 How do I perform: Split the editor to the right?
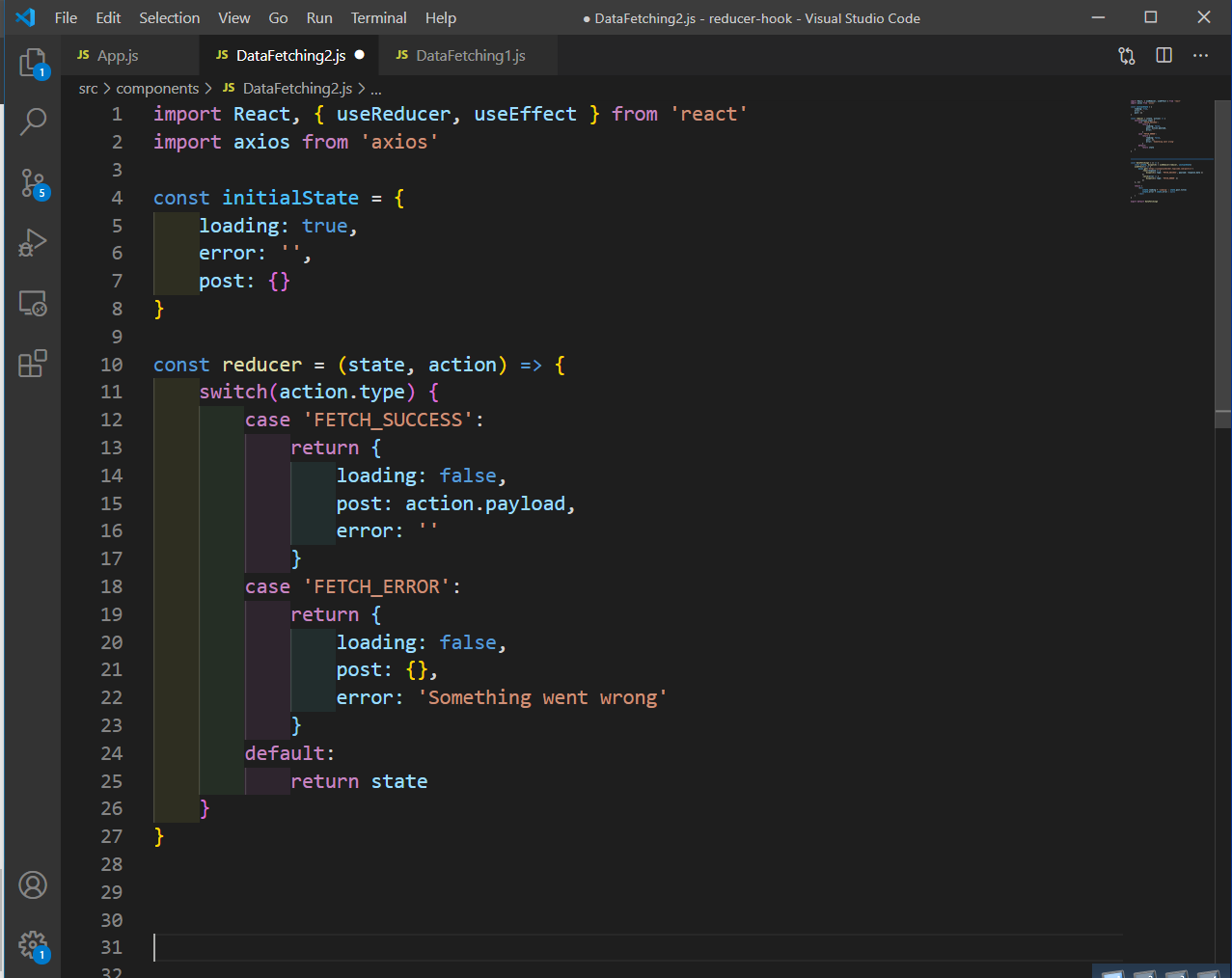pos(1164,56)
